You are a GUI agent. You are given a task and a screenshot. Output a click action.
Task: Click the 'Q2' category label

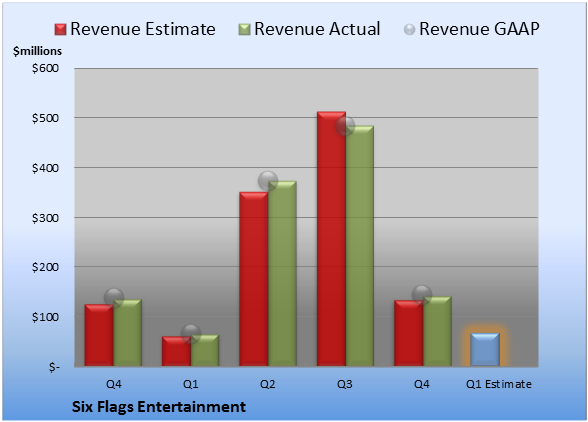point(268,384)
